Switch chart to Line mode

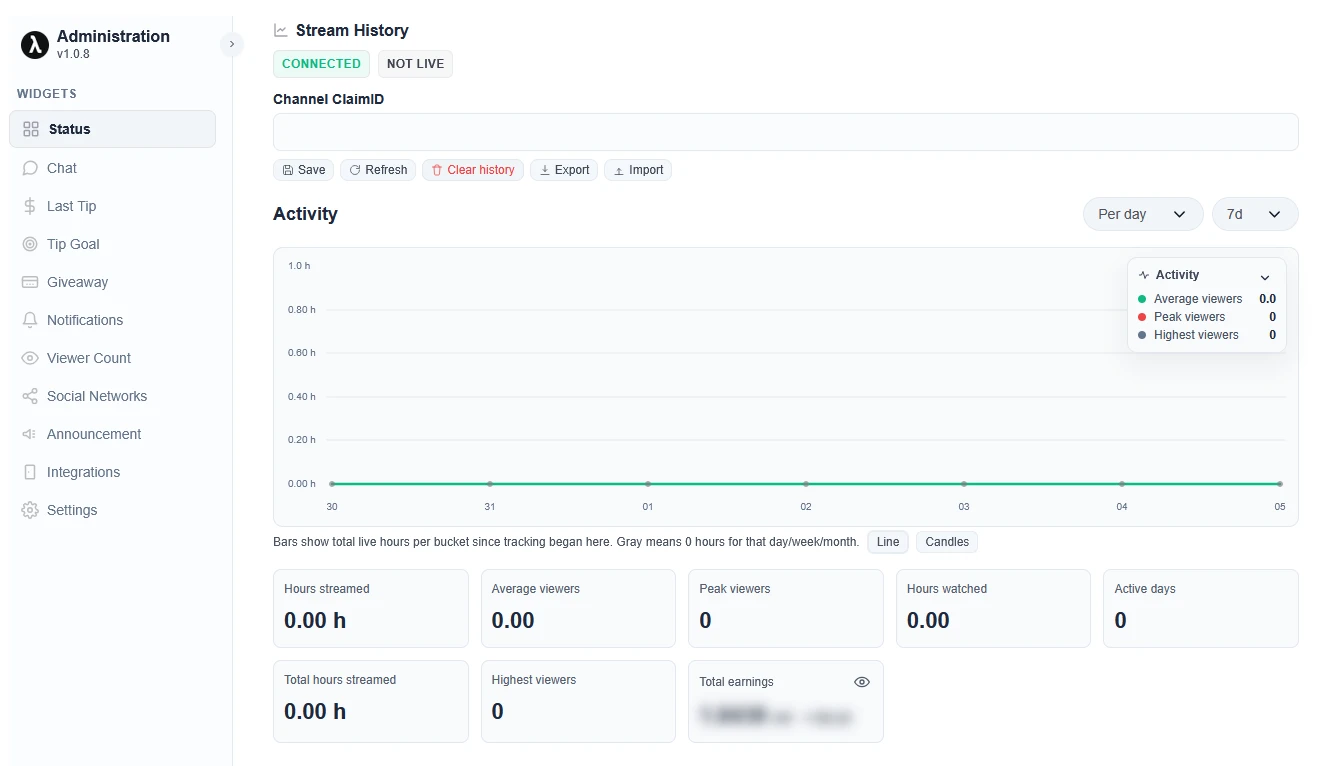click(x=888, y=542)
